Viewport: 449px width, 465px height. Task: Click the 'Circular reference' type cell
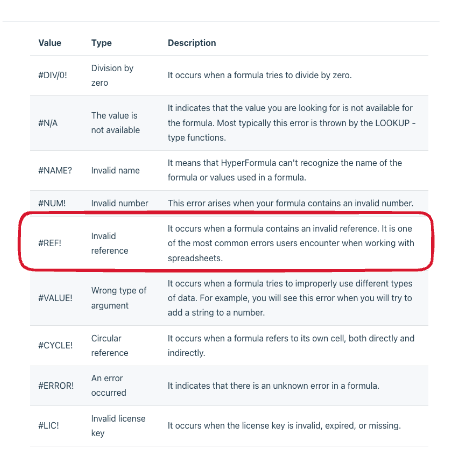pos(110,345)
